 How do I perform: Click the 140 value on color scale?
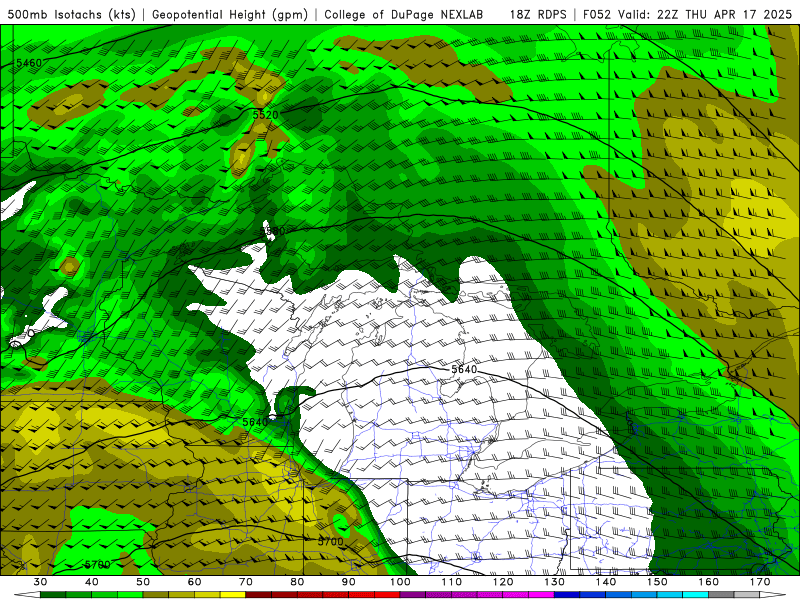coord(606,582)
